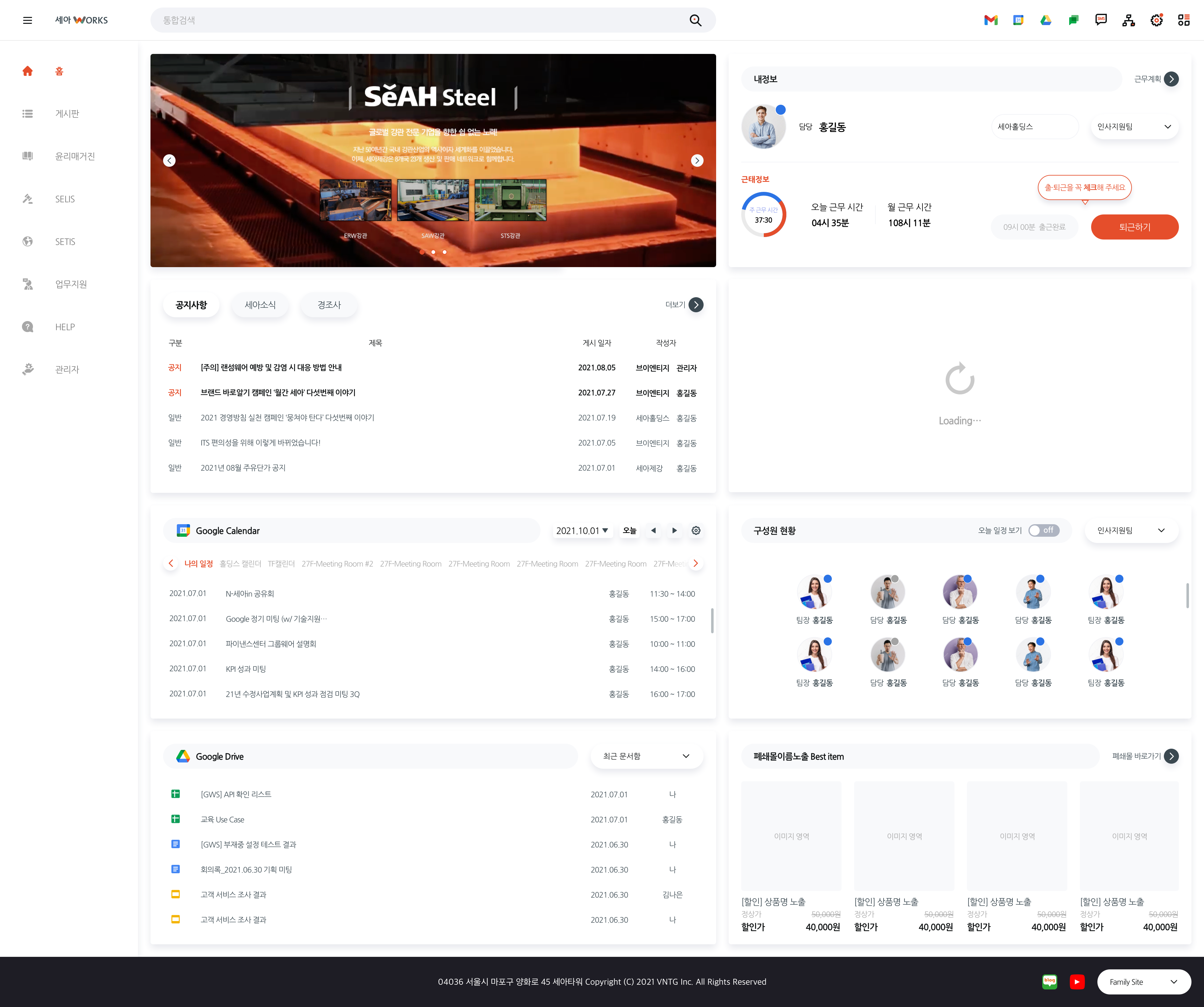Open the 교육 Use Case file
Image resolution: width=1204 pixels, height=1007 pixels.
click(x=222, y=820)
